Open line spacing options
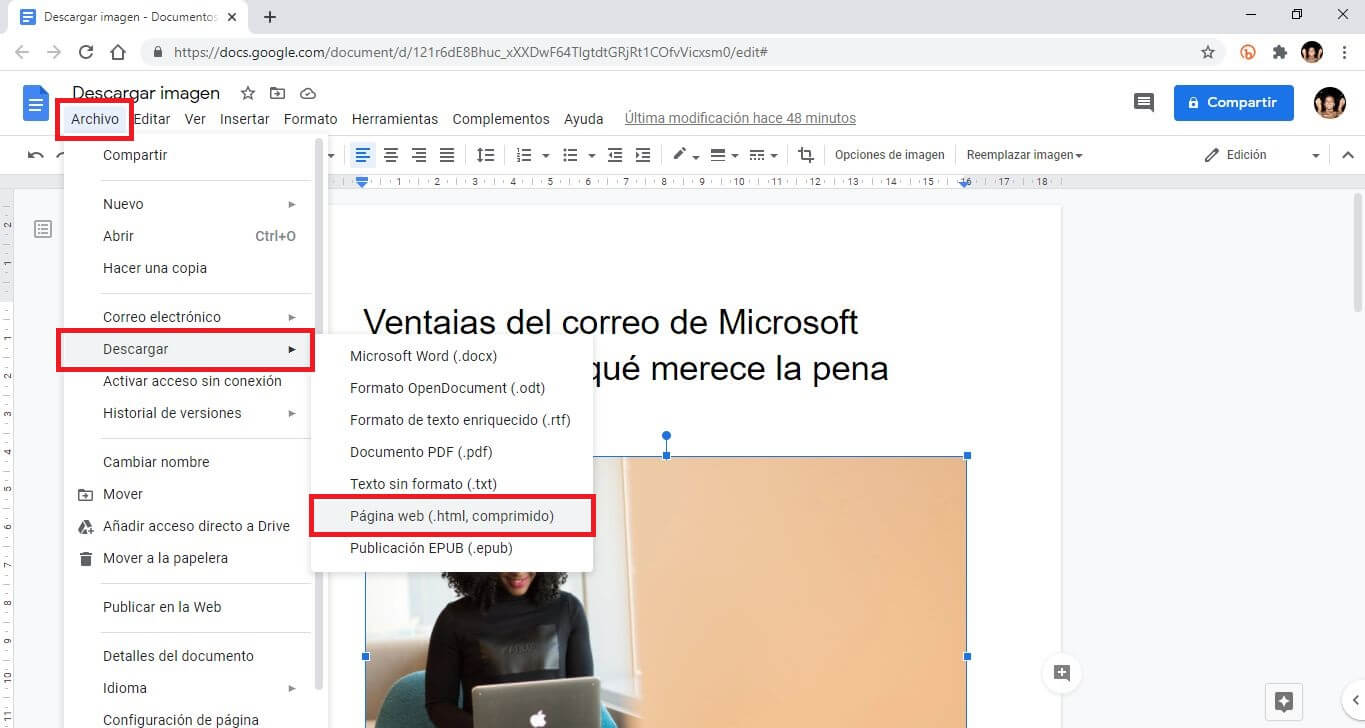This screenshot has height=728, width=1365. (x=485, y=155)
